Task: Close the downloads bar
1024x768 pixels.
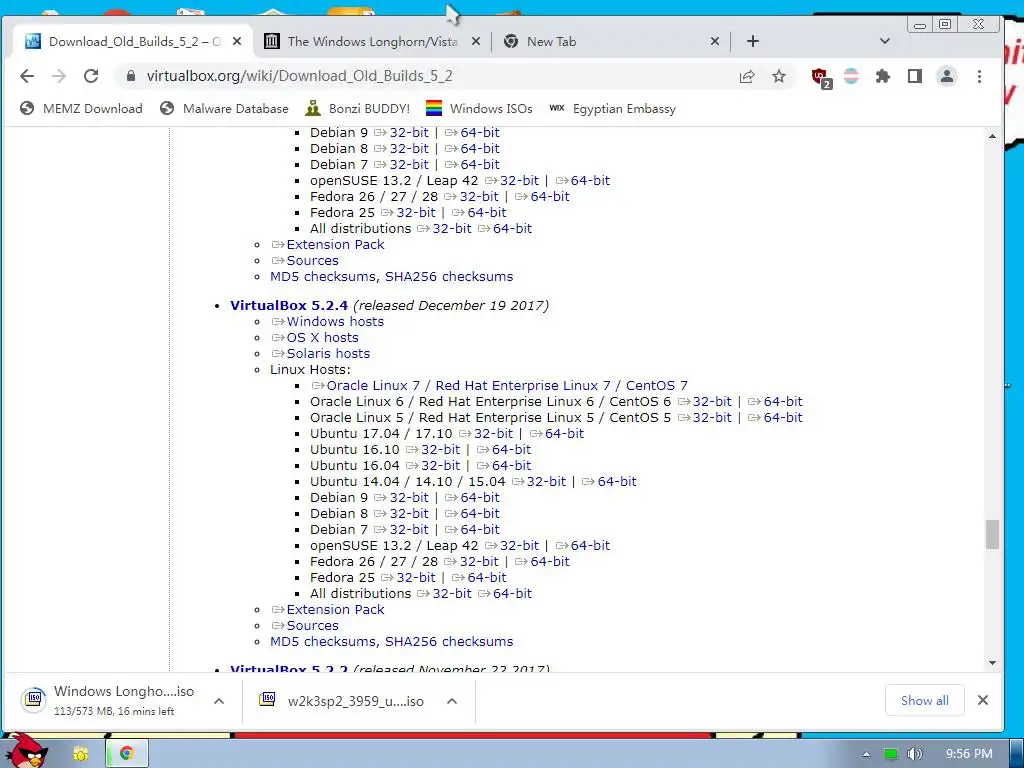Action: coord(983,700)
